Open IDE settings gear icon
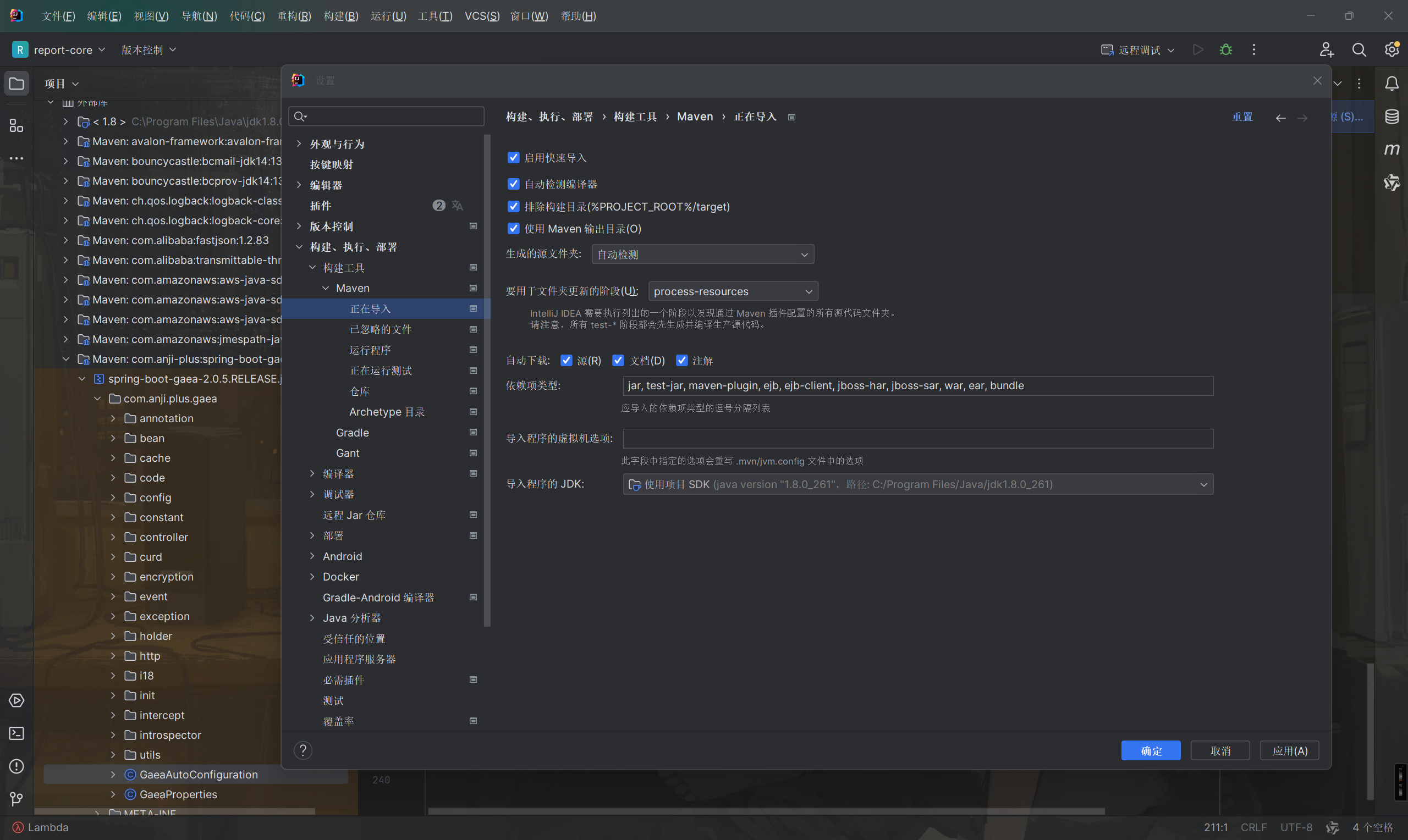Screen dimensions: 1408x840 (1391, 50)
